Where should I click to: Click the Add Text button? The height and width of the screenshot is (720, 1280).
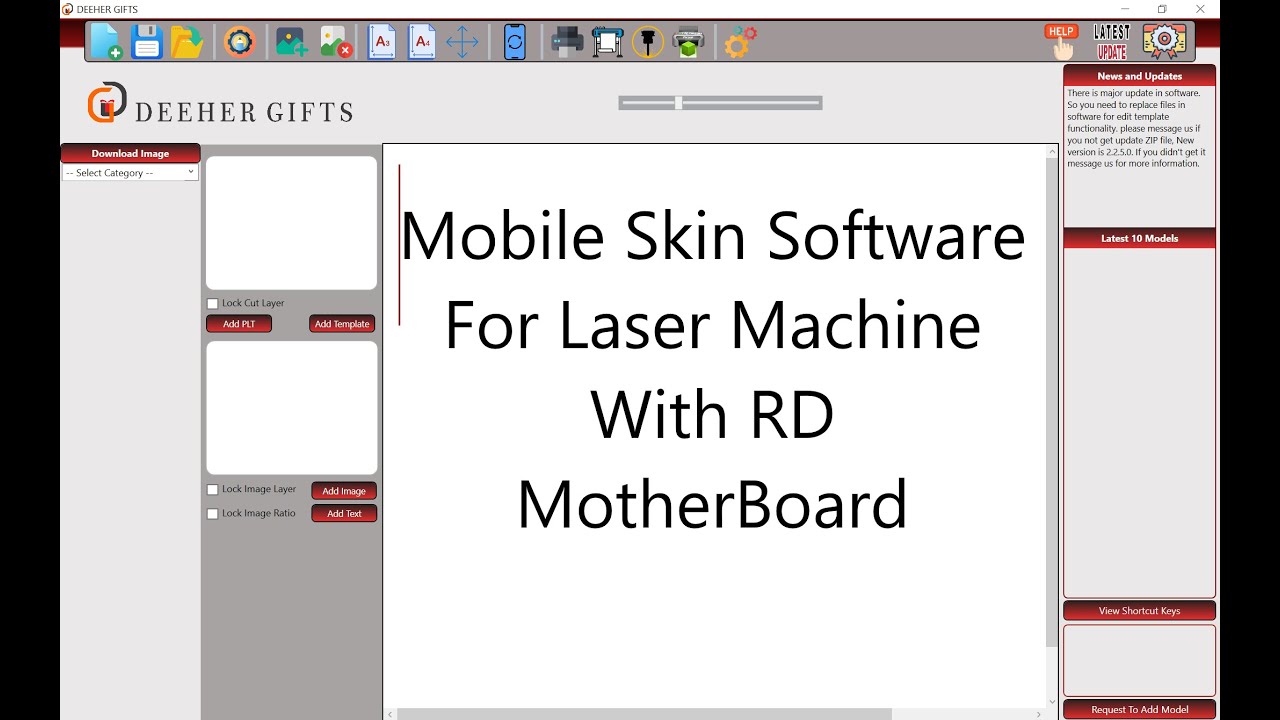click(x=344, y=514)
